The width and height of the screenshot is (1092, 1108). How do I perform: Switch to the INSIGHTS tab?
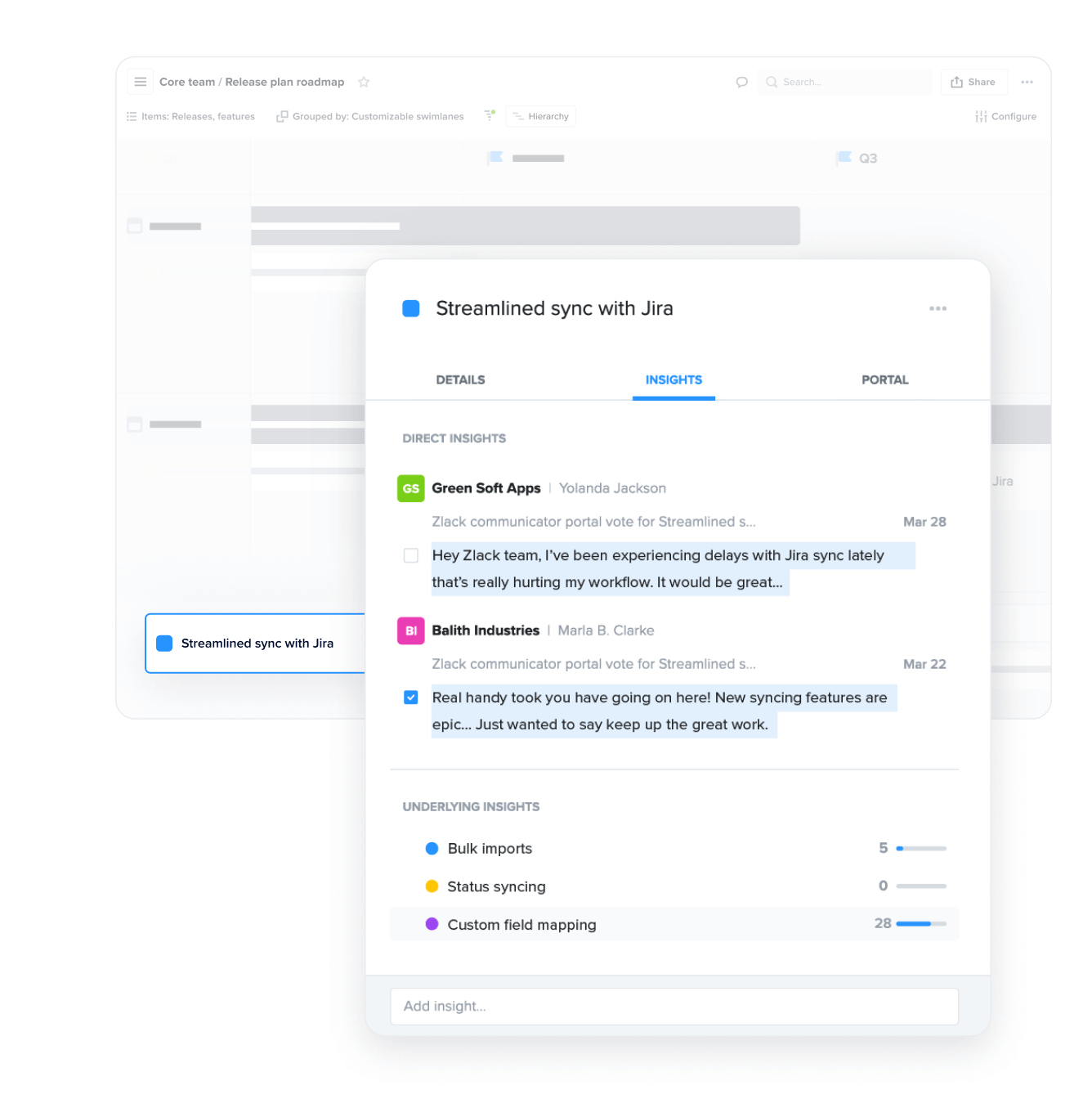(x=674, y=379)
